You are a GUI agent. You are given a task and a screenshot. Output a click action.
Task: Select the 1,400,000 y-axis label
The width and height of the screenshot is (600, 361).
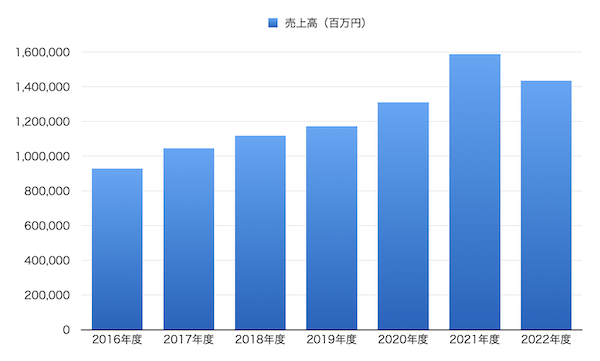[x=42, y=87]
